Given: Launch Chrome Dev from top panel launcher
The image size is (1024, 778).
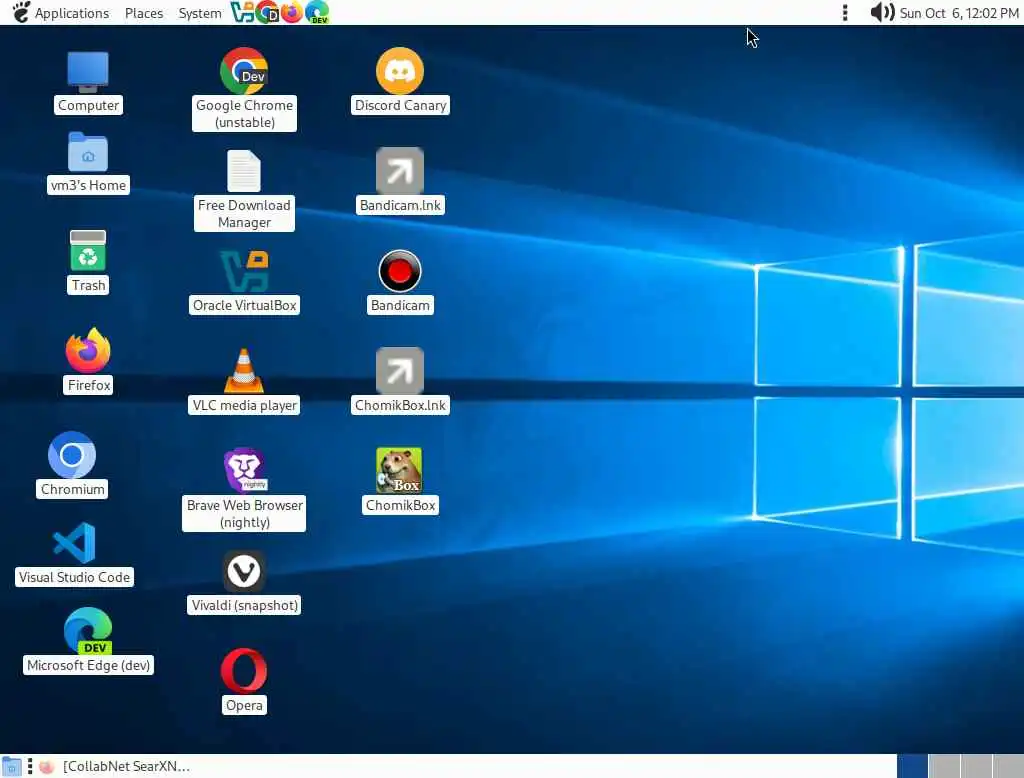Looking at the screenshot, I should [x=267, y=12].
